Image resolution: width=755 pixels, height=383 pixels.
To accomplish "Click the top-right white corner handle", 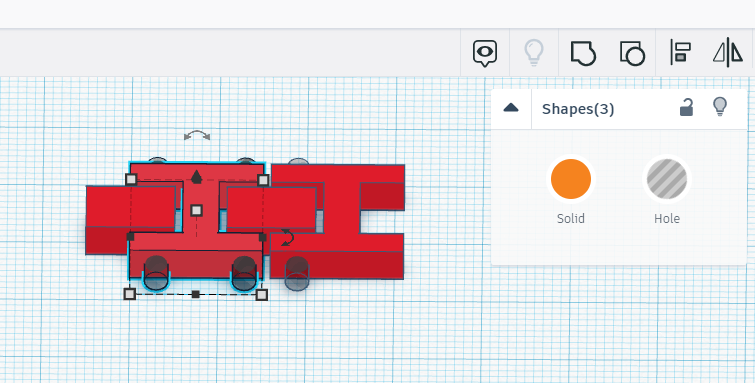I will (263, 180).
